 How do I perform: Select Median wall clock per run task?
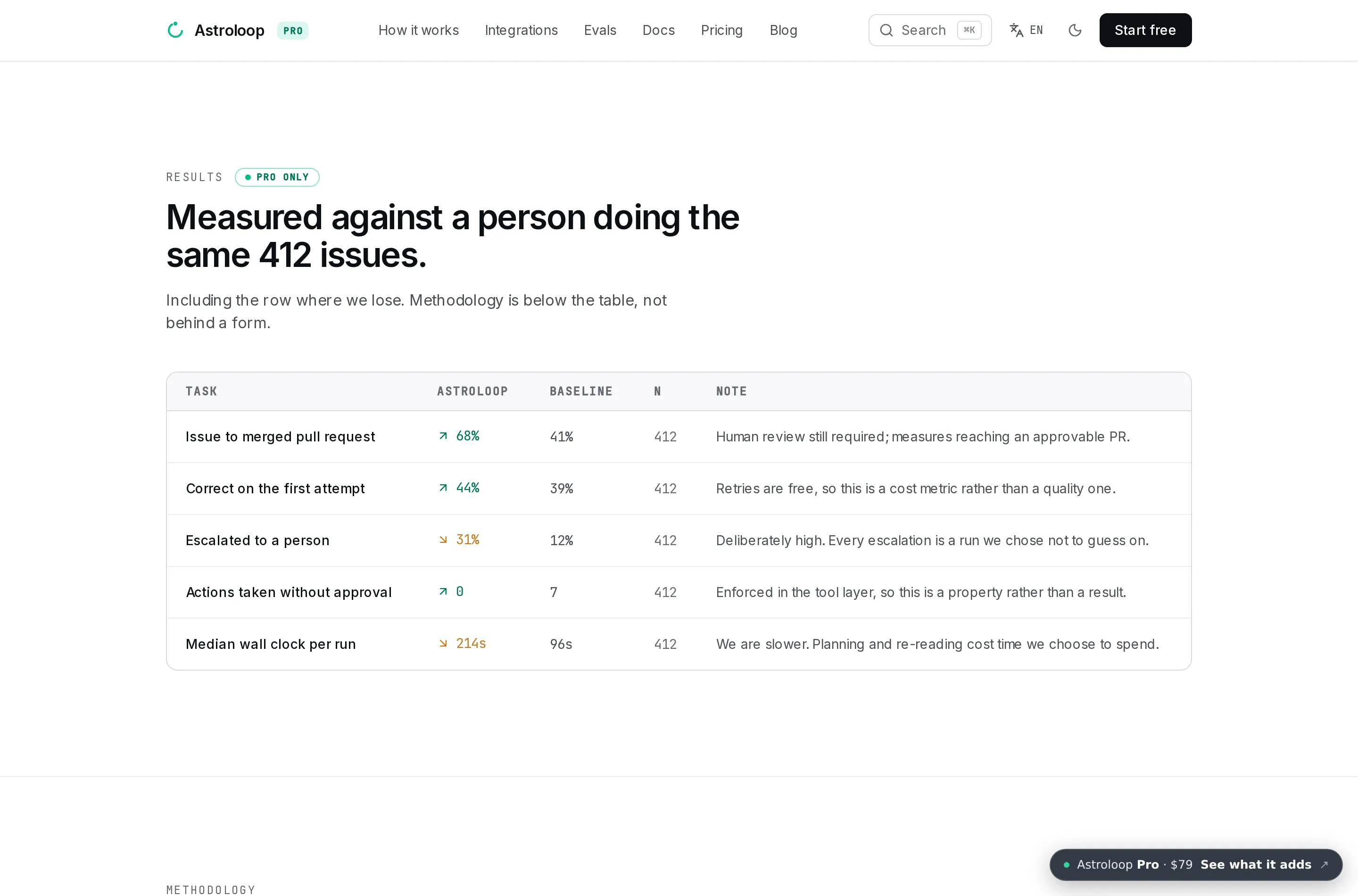(x=271, y=645)
